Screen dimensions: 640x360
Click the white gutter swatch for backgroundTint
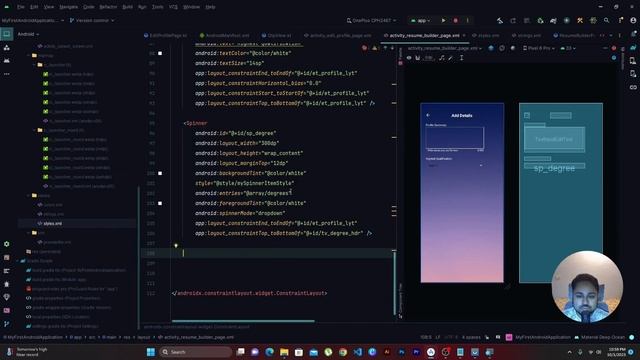click(160, 173)
